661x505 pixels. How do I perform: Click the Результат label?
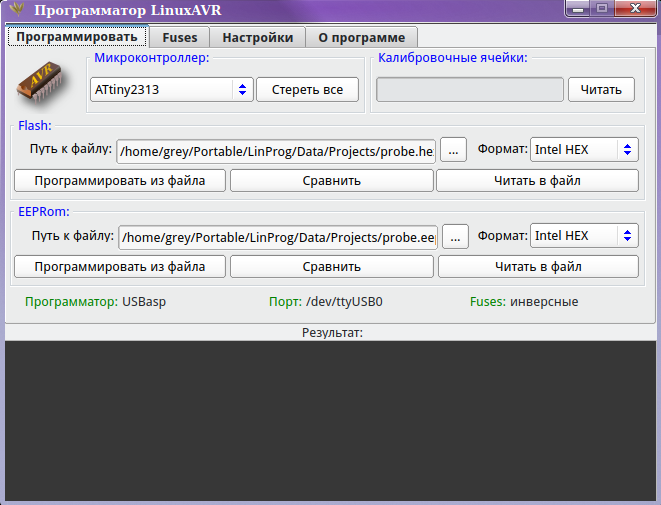(x=332, y=333)
